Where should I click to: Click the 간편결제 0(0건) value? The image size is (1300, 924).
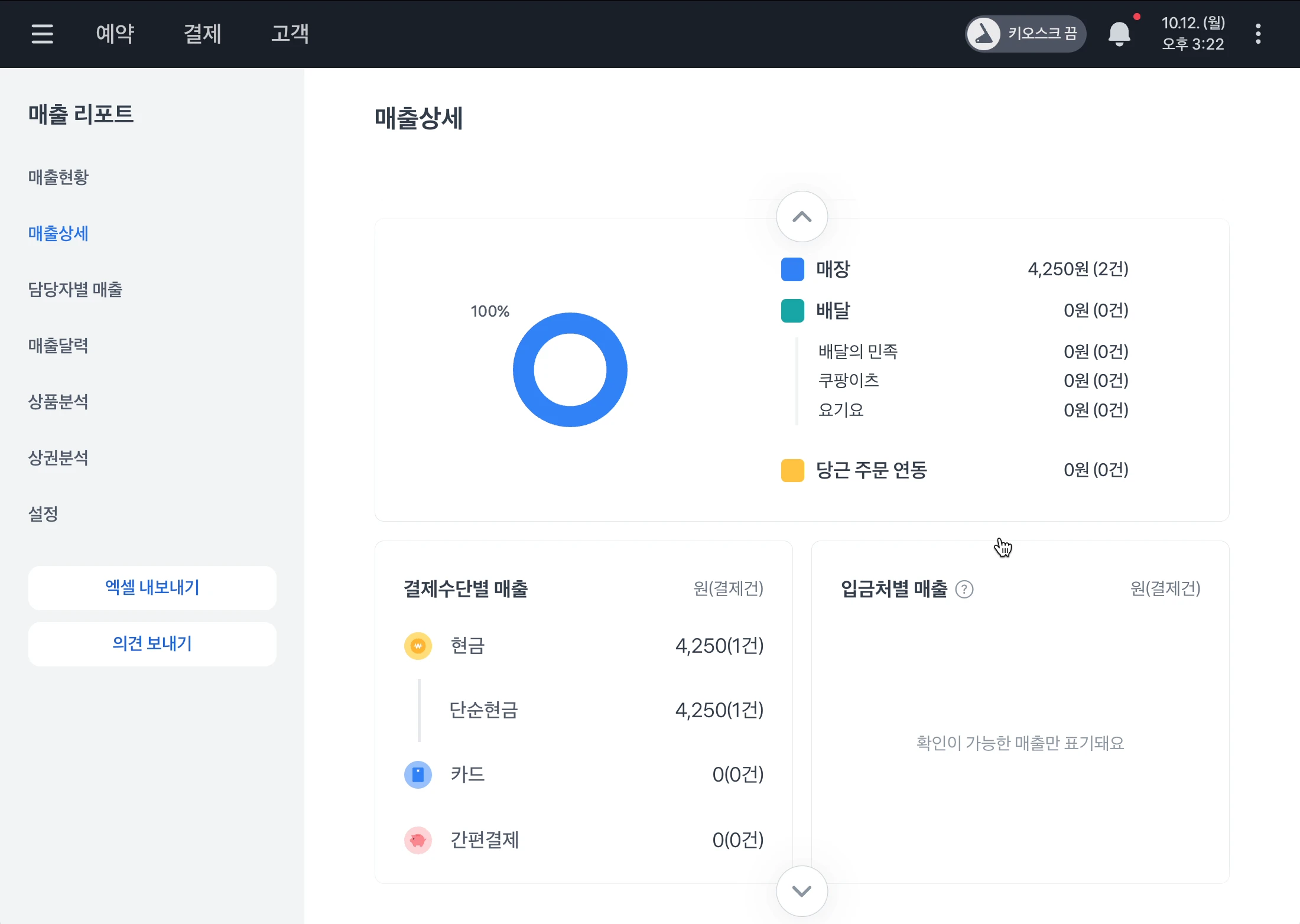(x=738, y=840)
